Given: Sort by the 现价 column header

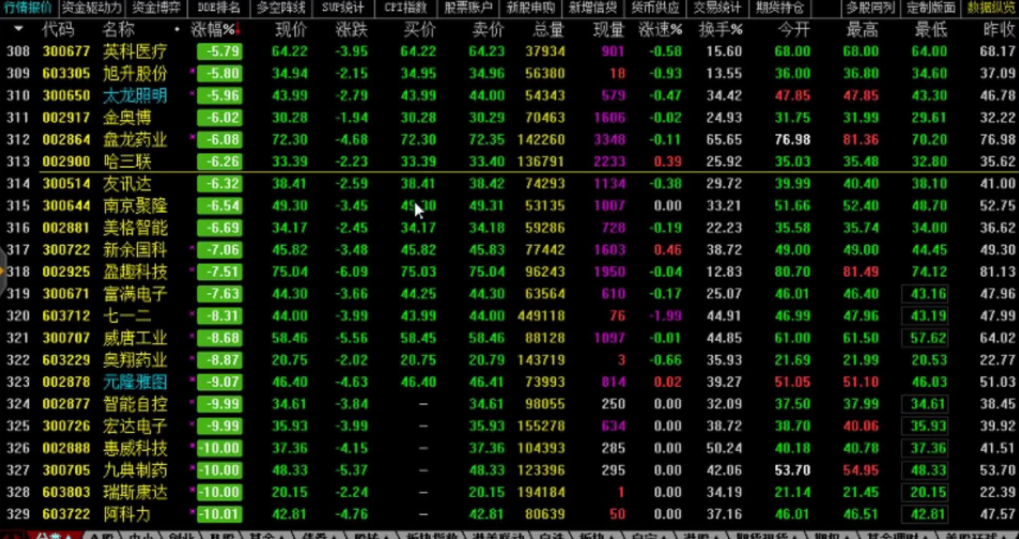Looking at the screenshot, I should pyautogui.click(x=291, y=29).
